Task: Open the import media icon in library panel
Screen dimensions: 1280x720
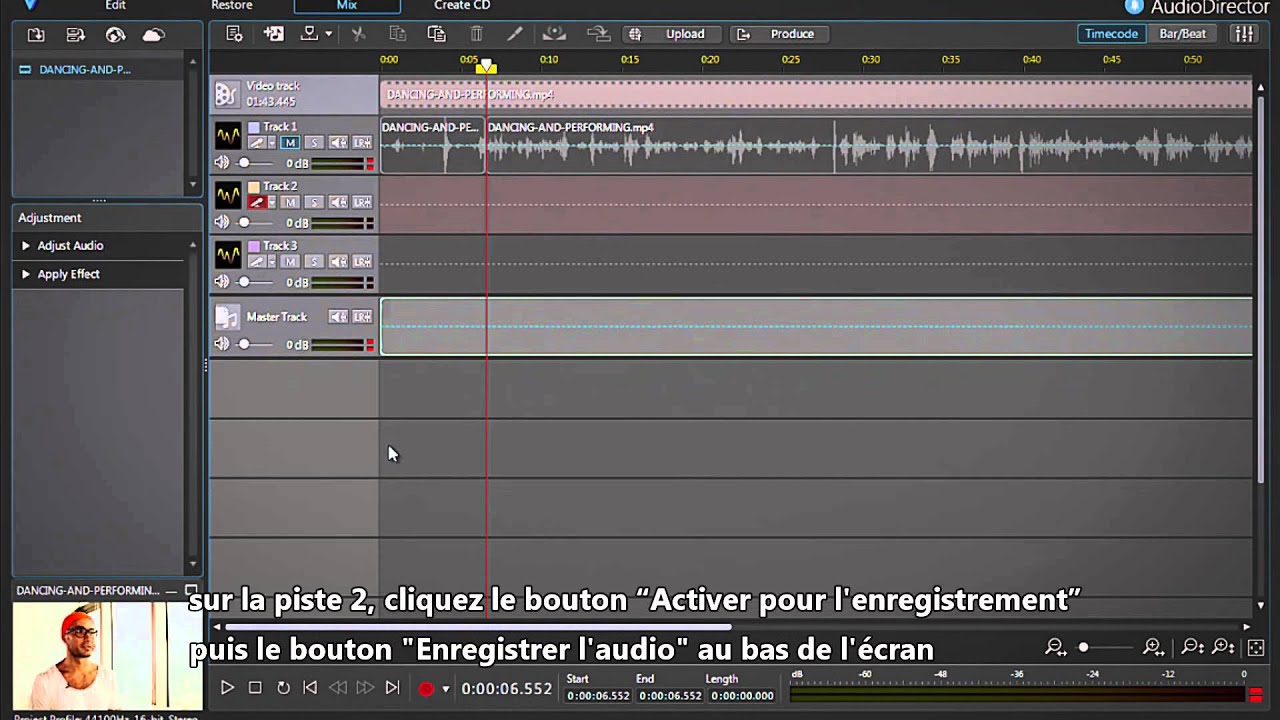Action: (x=36, y=35)
